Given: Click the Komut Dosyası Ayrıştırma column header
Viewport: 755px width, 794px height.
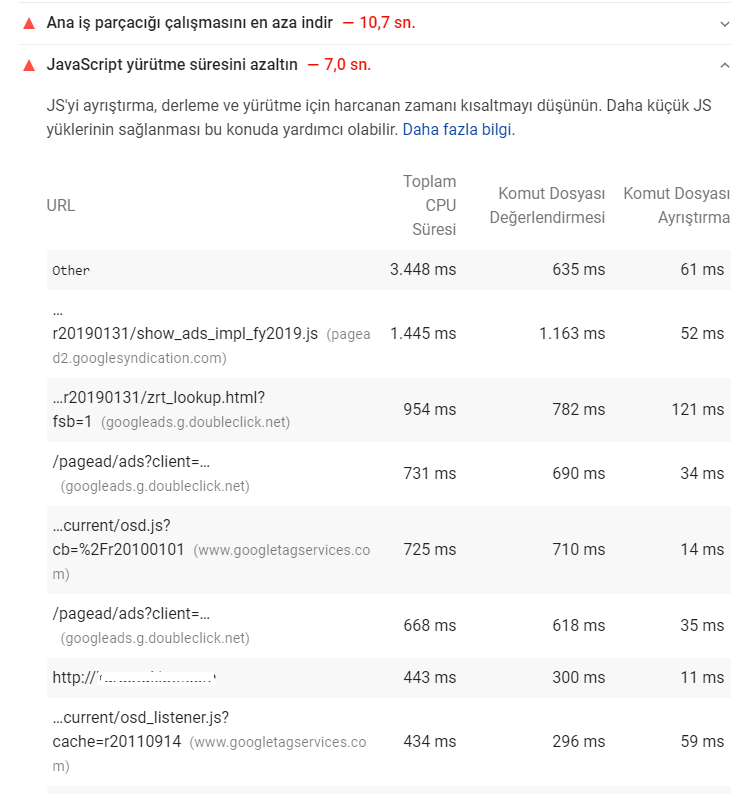Looking at the screenshot, I should click(677, 206).
